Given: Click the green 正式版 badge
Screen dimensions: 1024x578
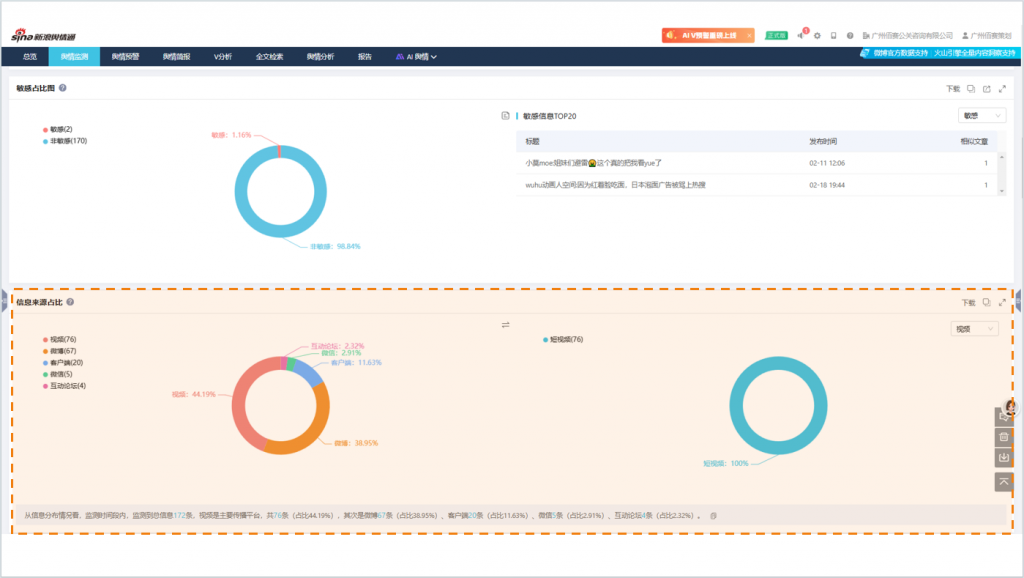Looking at the screenshot, I should 776,35.
